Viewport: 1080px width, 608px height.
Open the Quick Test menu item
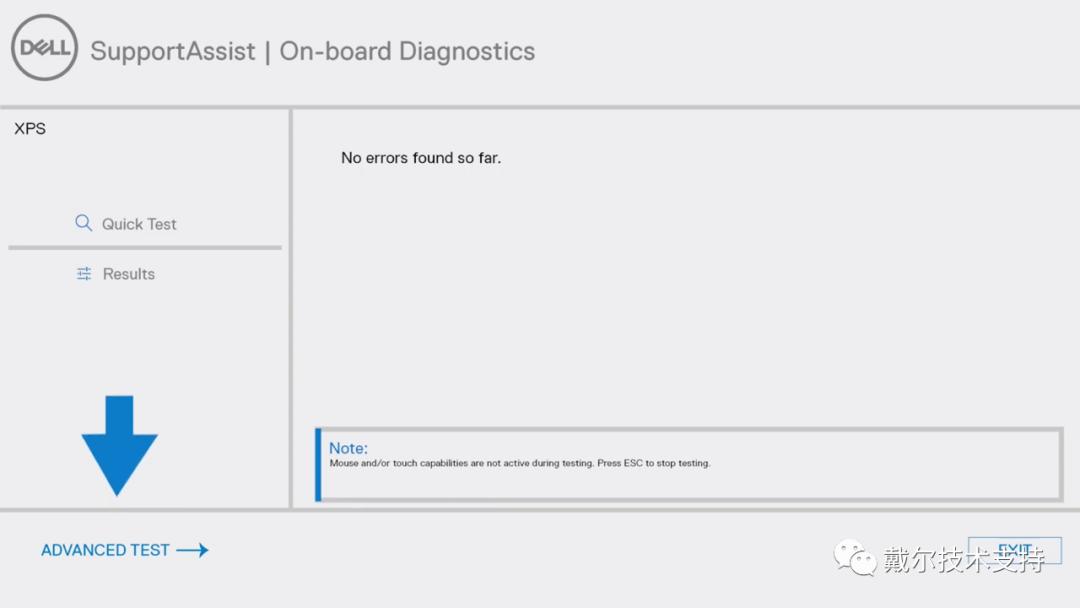[139, 224]
